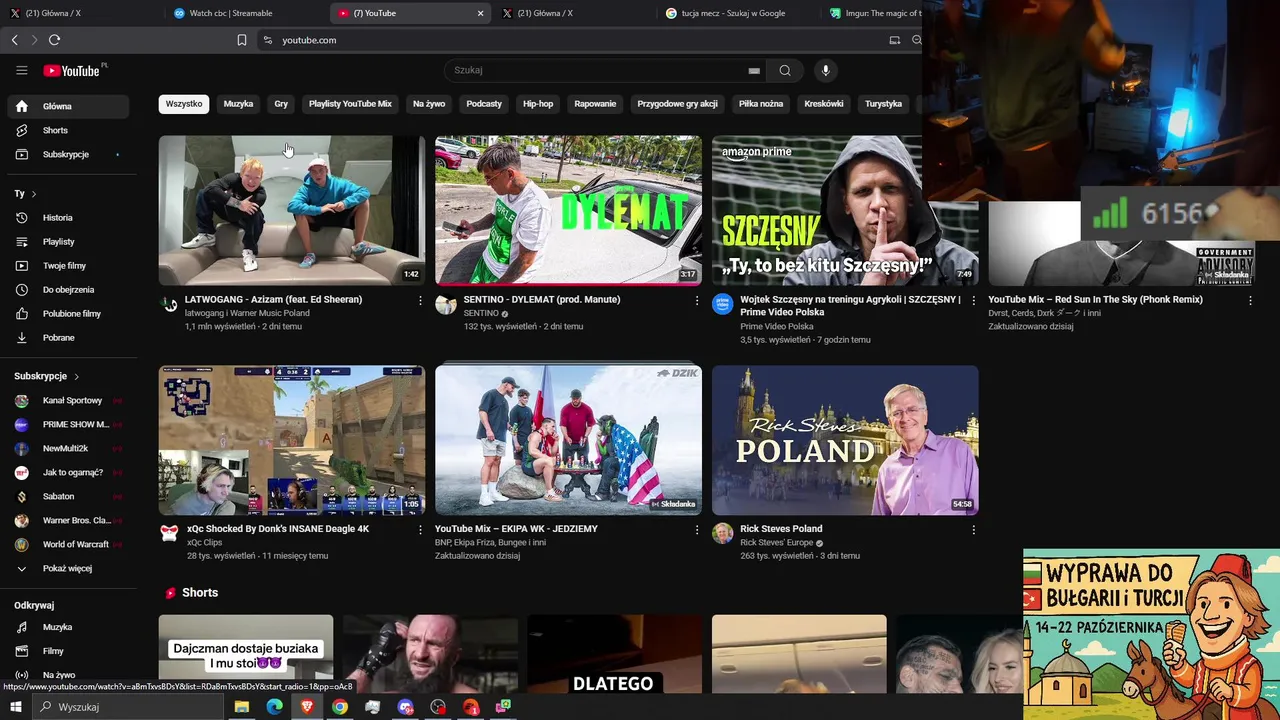The image size is (1280, 720).
Task: Open Pobrane downloads
Action: click(68, 337)
